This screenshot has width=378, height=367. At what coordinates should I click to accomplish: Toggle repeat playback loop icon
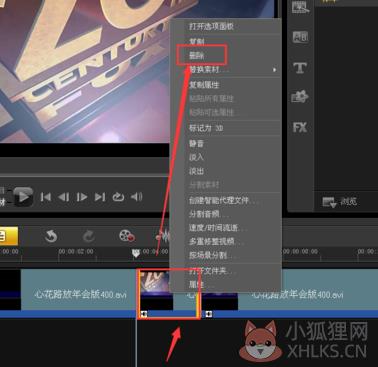click(x=118, y=197)
